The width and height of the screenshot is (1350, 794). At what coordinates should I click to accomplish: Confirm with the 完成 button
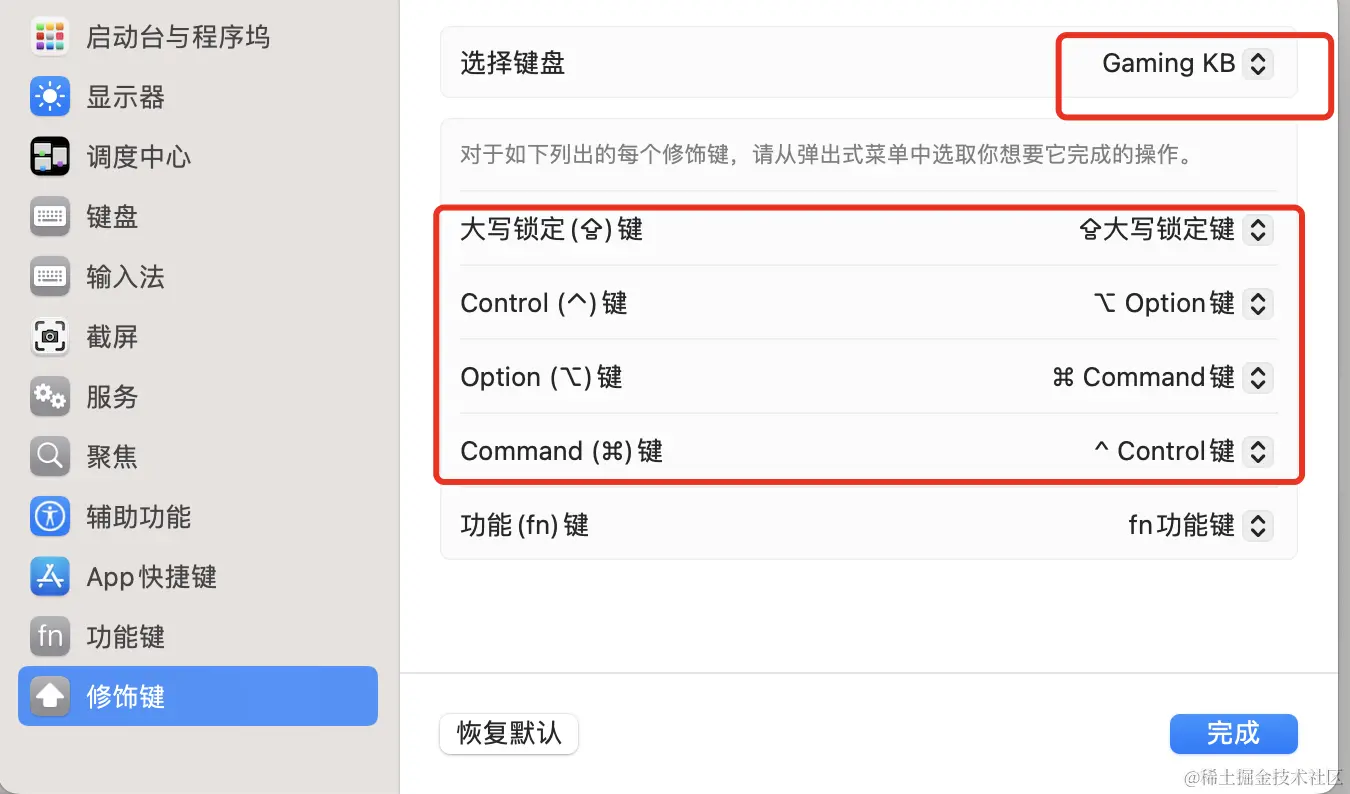(1233, 733)
